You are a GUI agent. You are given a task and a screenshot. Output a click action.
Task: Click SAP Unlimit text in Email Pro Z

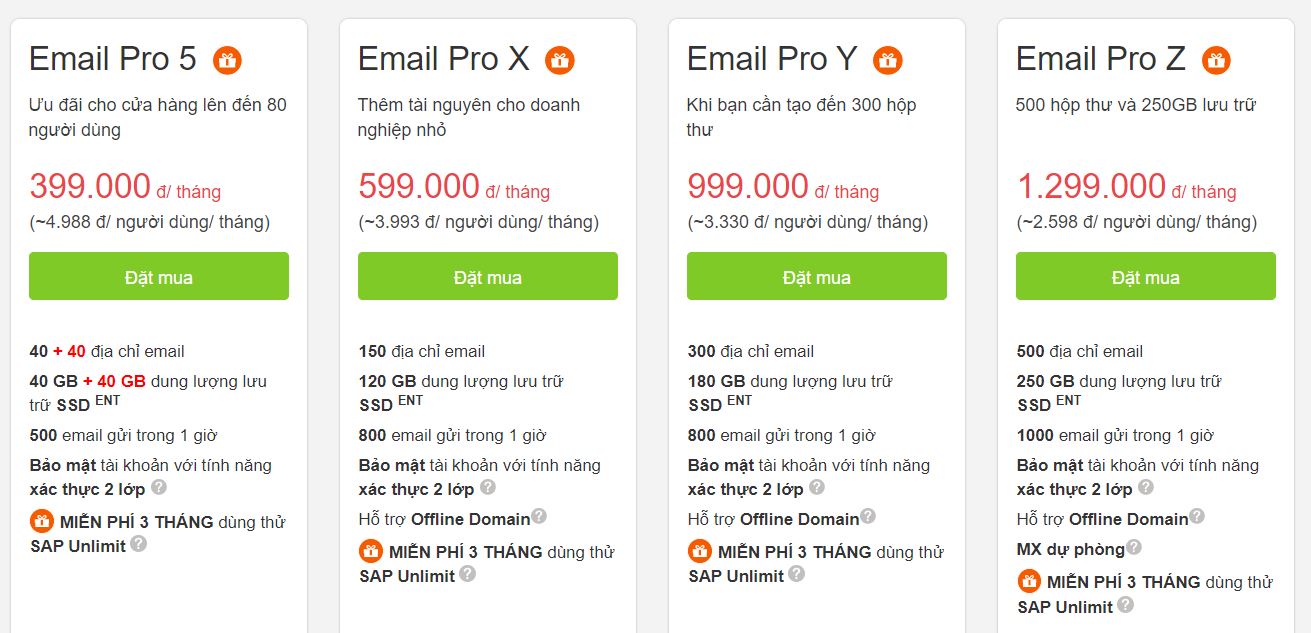tap(1064, 607)
